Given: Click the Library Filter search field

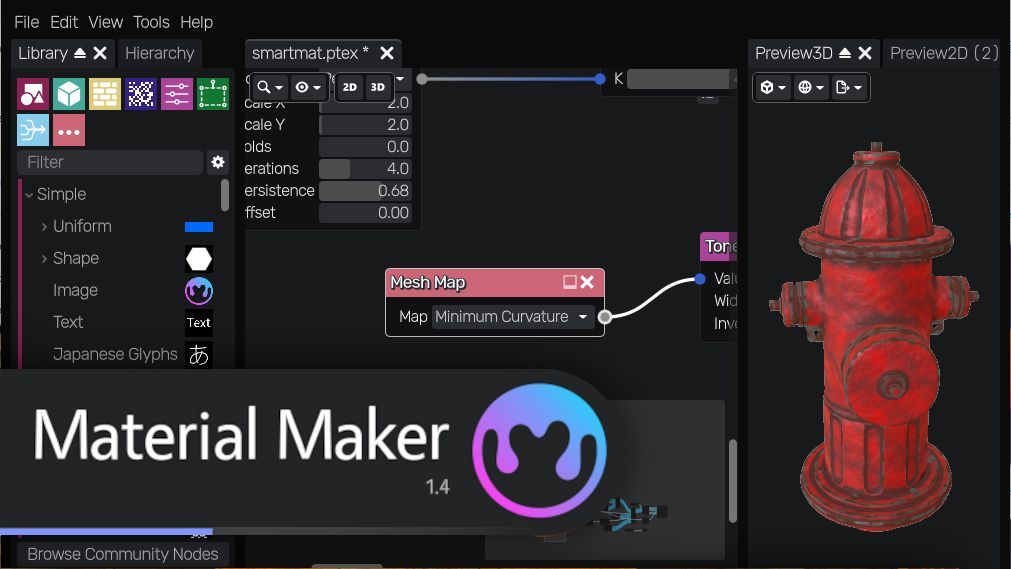Looking at the screenshot, I should (110, 162).
